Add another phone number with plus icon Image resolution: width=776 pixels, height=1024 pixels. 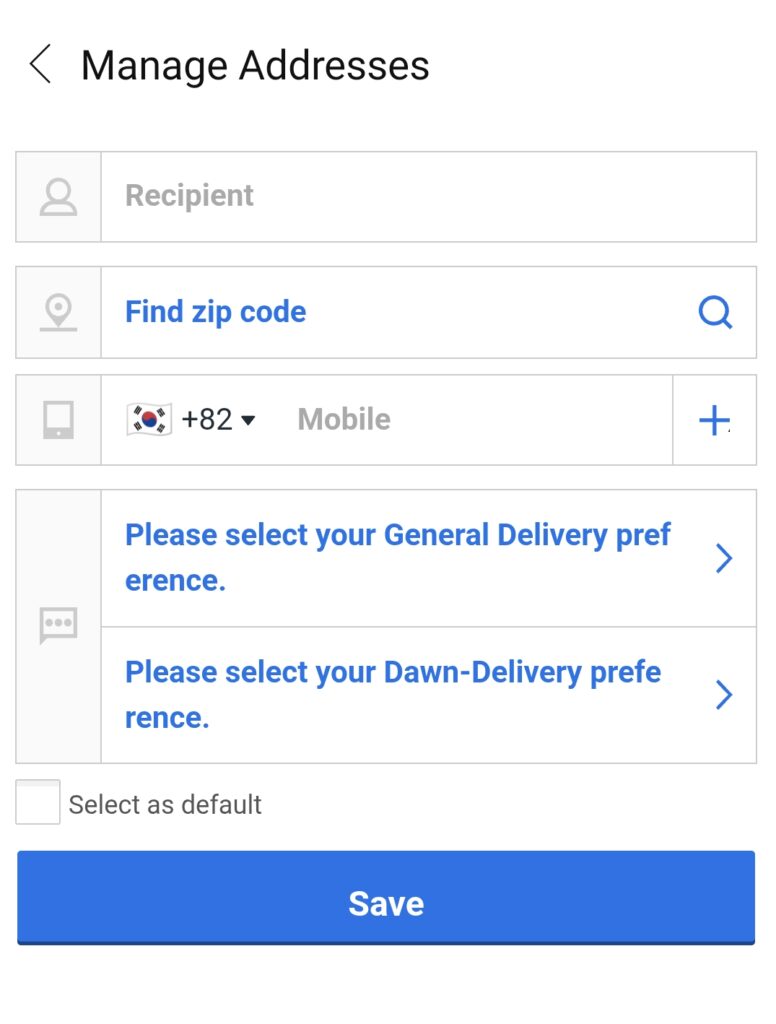[714, 421]
